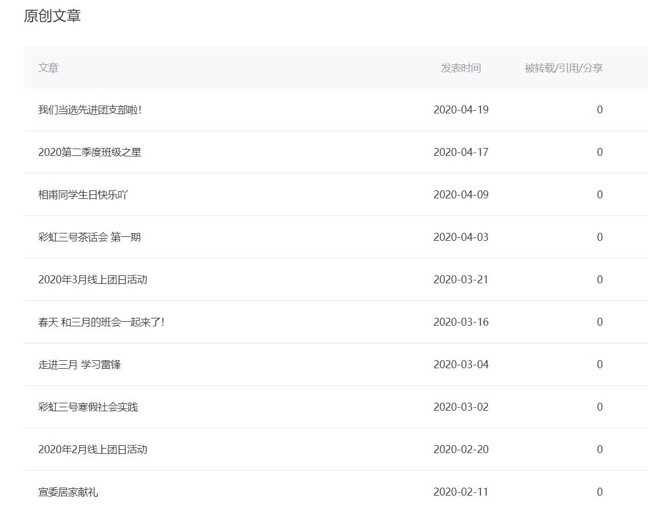Image resolution: width=648 pixels, height=506 pixels.
Task: Click the publish date 2020-04-19
Action: pos(461,110)
